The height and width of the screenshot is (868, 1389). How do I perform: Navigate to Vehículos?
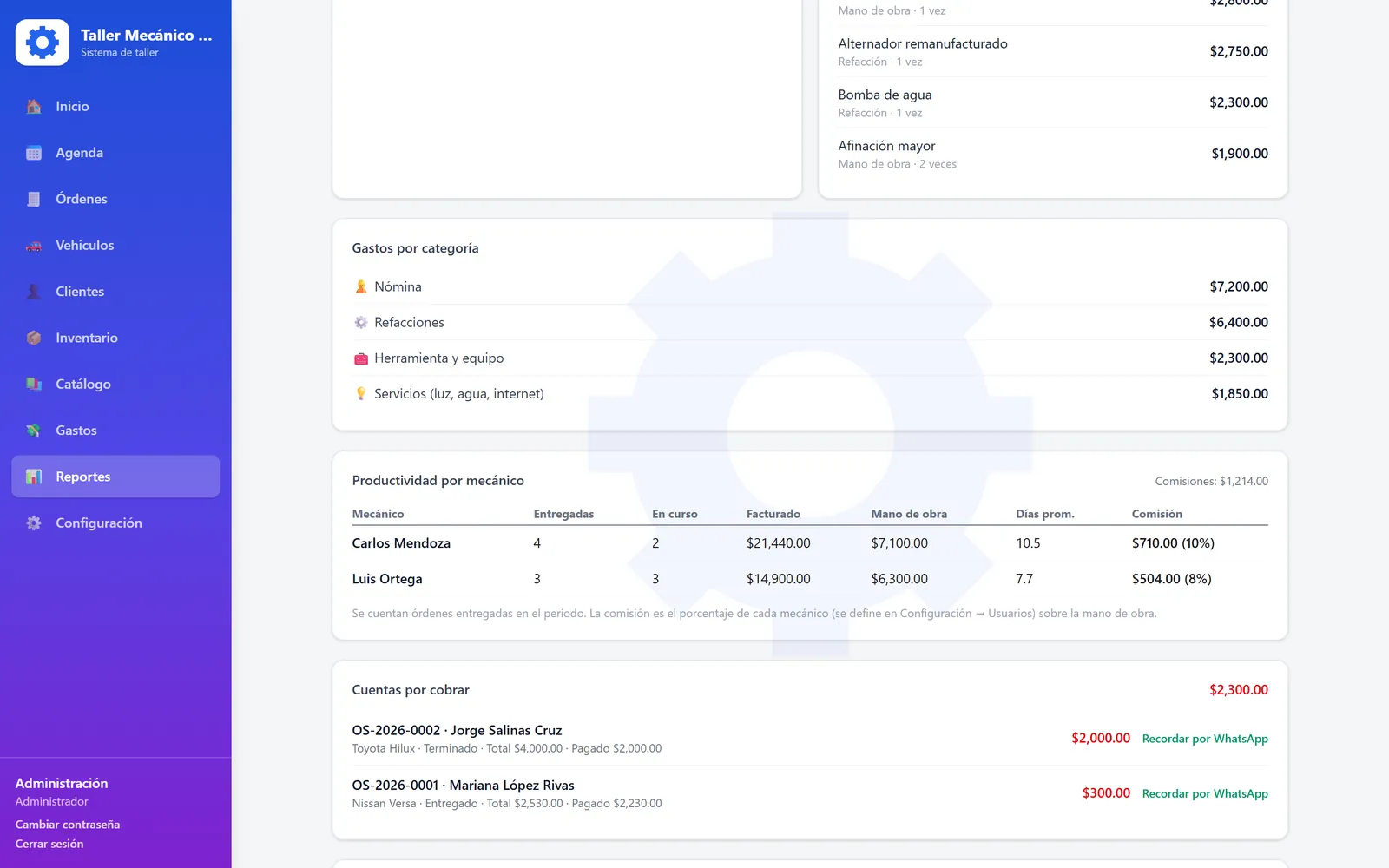coord(115,246)
